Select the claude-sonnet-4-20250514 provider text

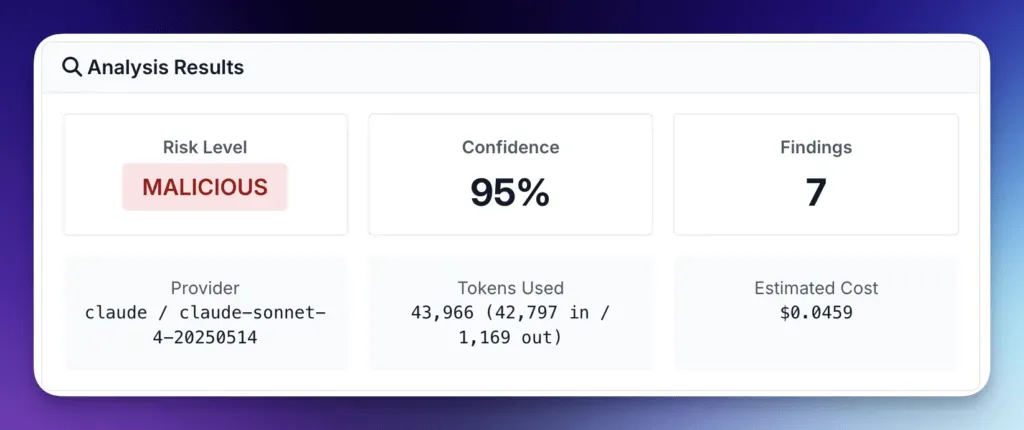[x=205, y=325]
